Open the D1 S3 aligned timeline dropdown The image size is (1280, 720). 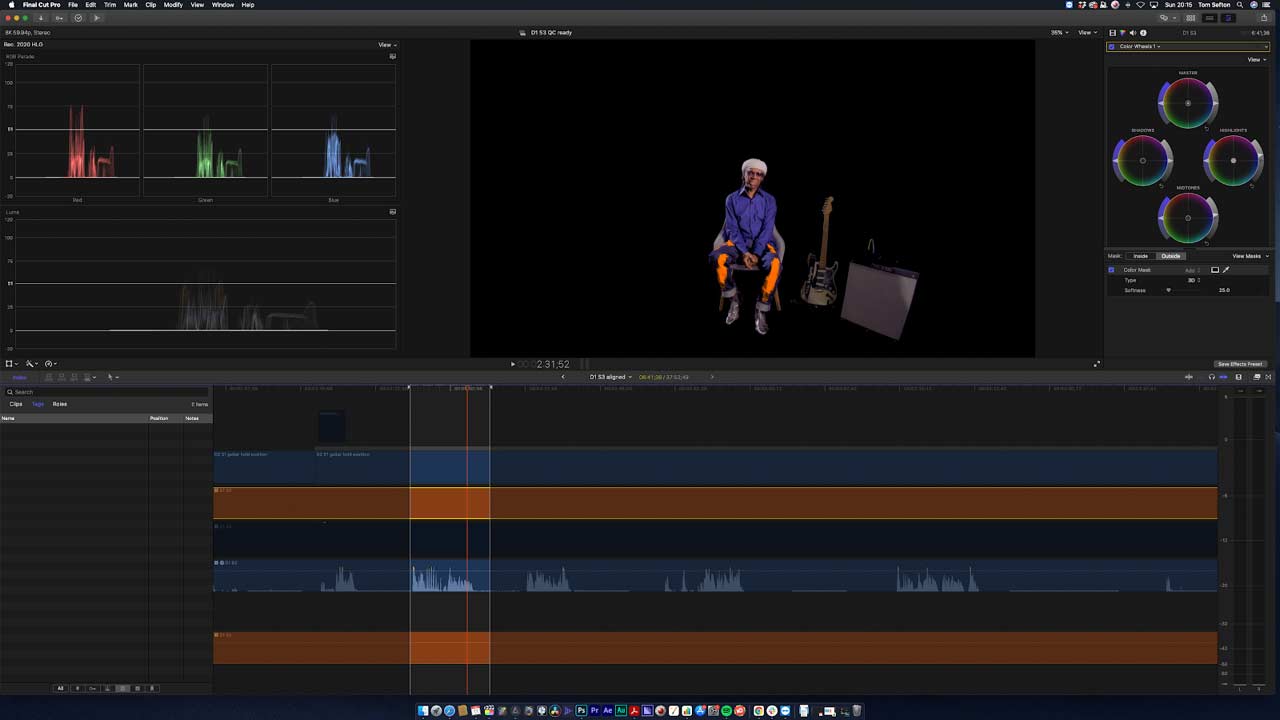[610, 377]
